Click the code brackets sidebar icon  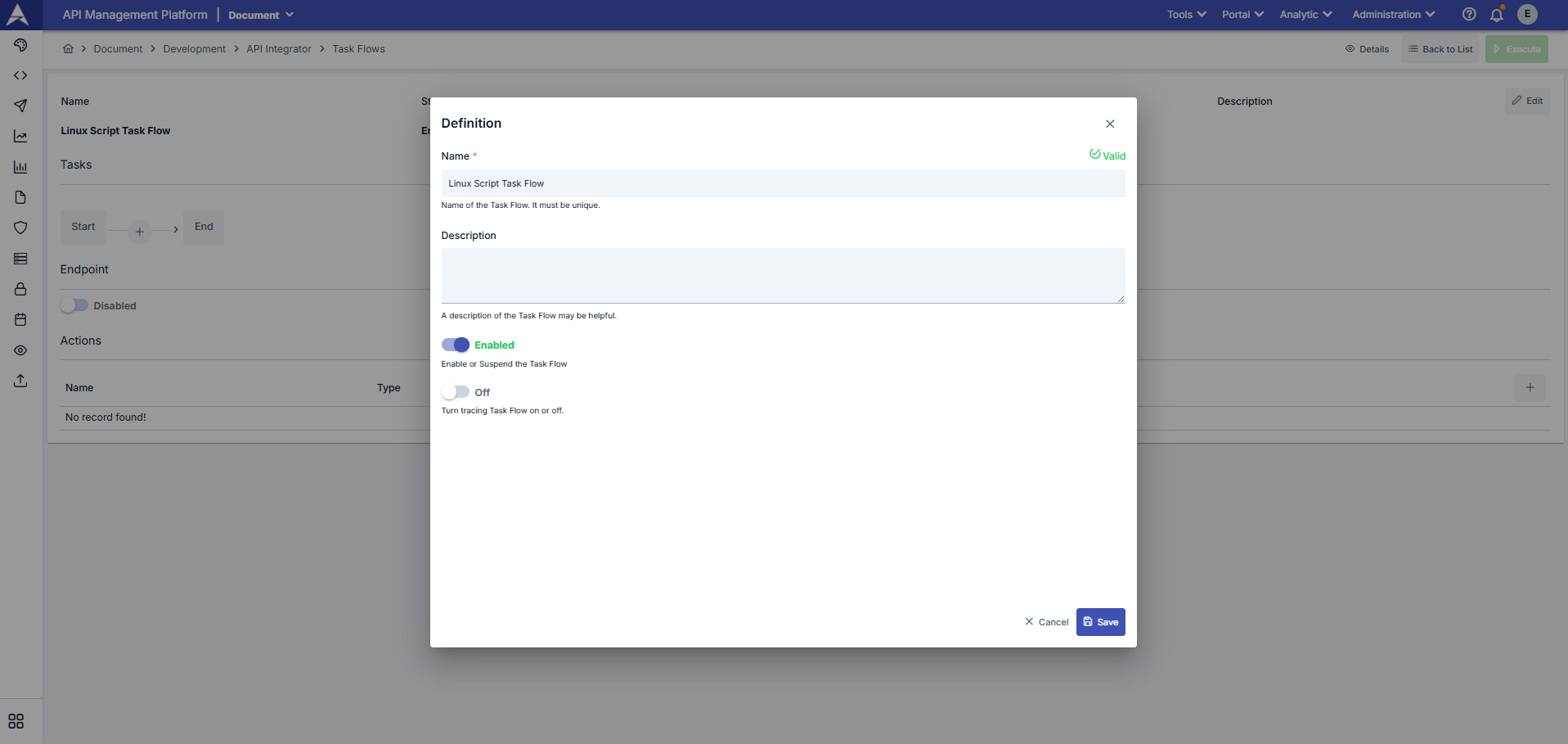20,75
